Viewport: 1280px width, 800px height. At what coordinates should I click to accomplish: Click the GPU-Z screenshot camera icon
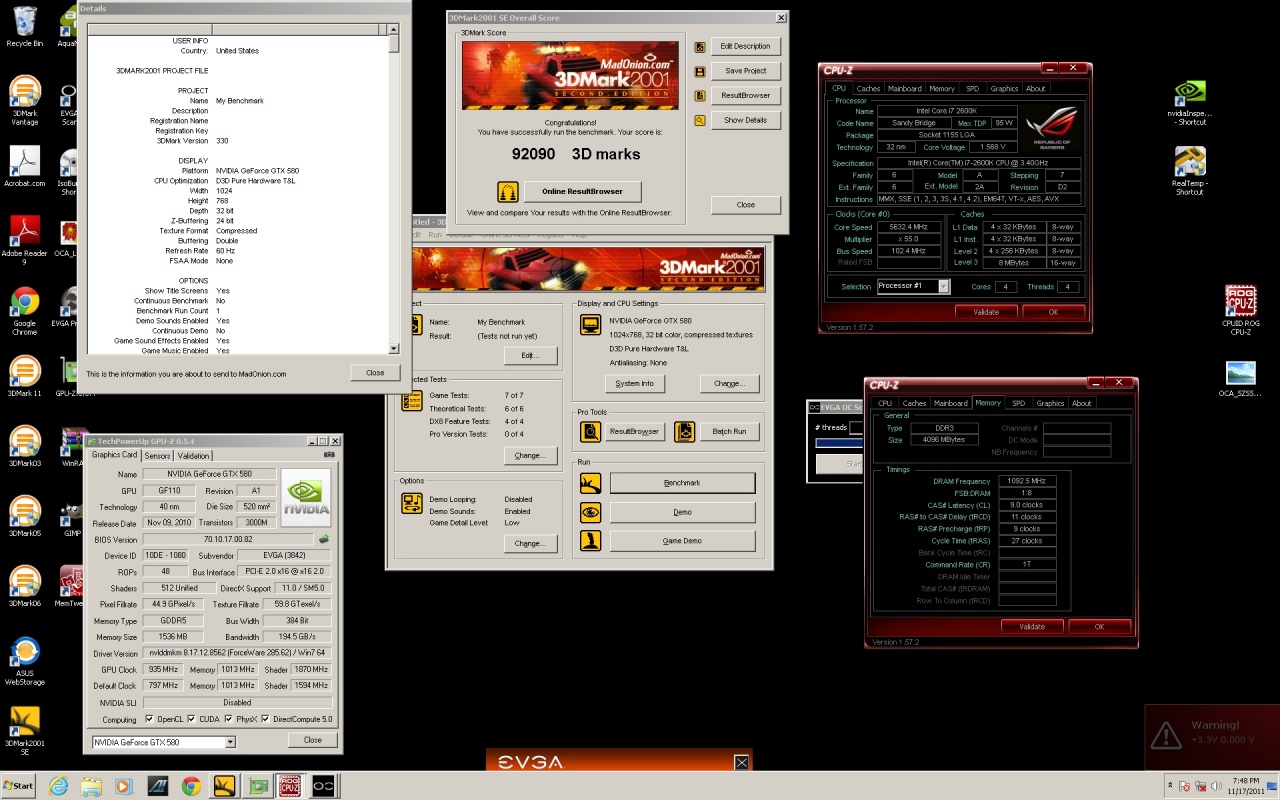click(x=329, y=455)
